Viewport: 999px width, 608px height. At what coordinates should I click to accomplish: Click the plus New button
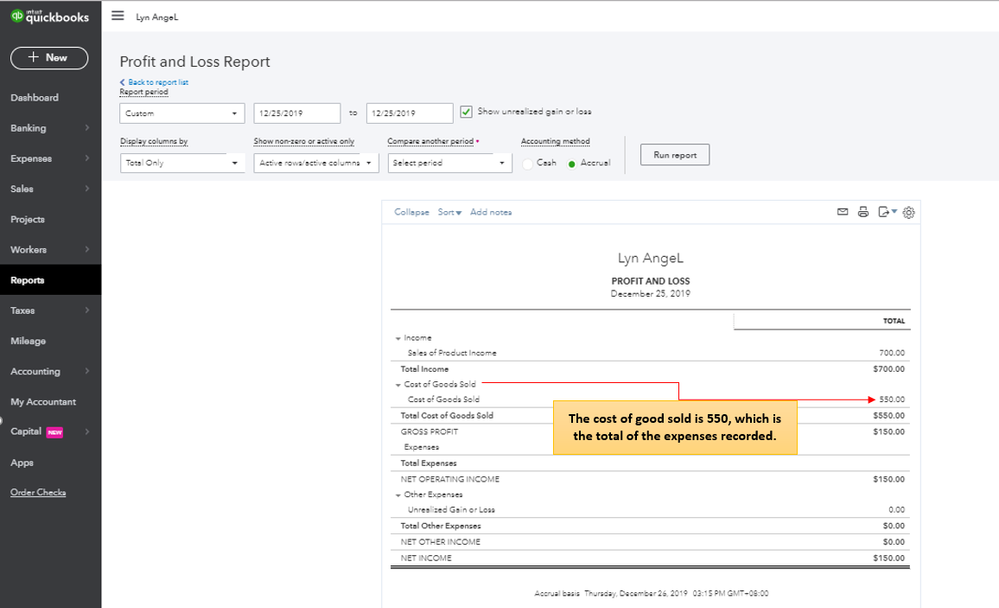click(x=49, y=58)
